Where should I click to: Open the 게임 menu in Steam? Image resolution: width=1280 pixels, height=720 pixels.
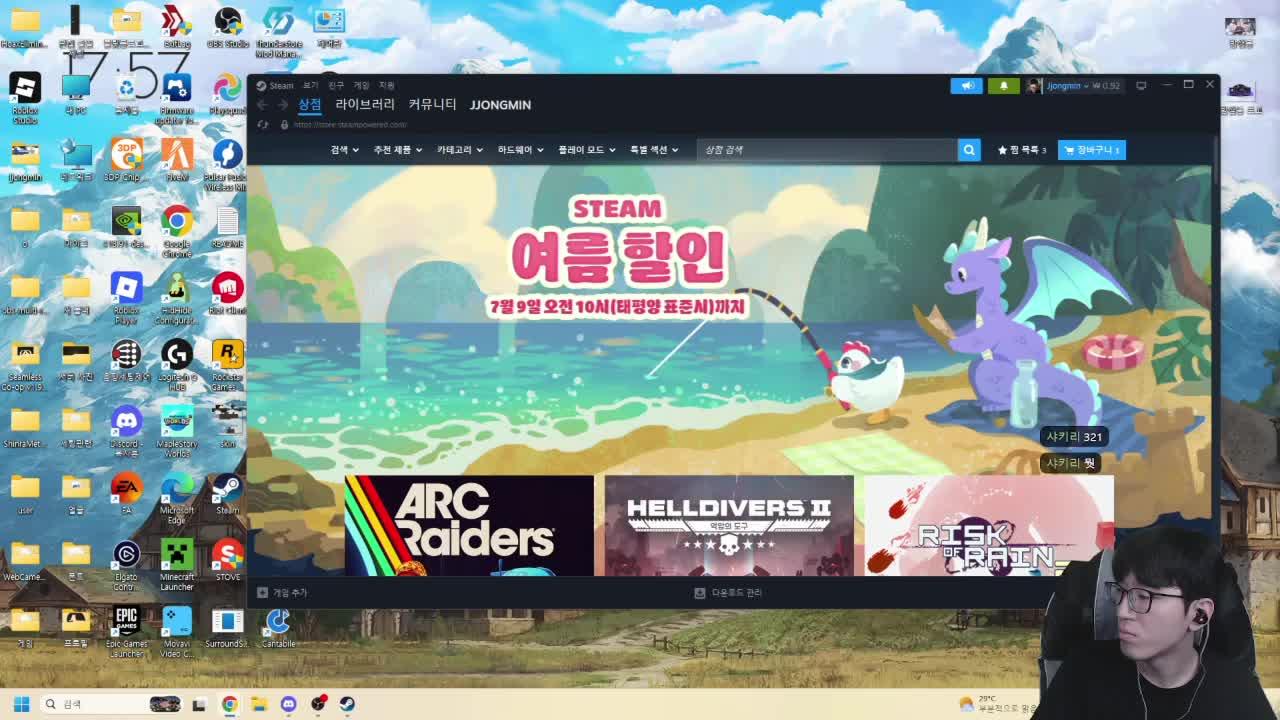(361, 86)
